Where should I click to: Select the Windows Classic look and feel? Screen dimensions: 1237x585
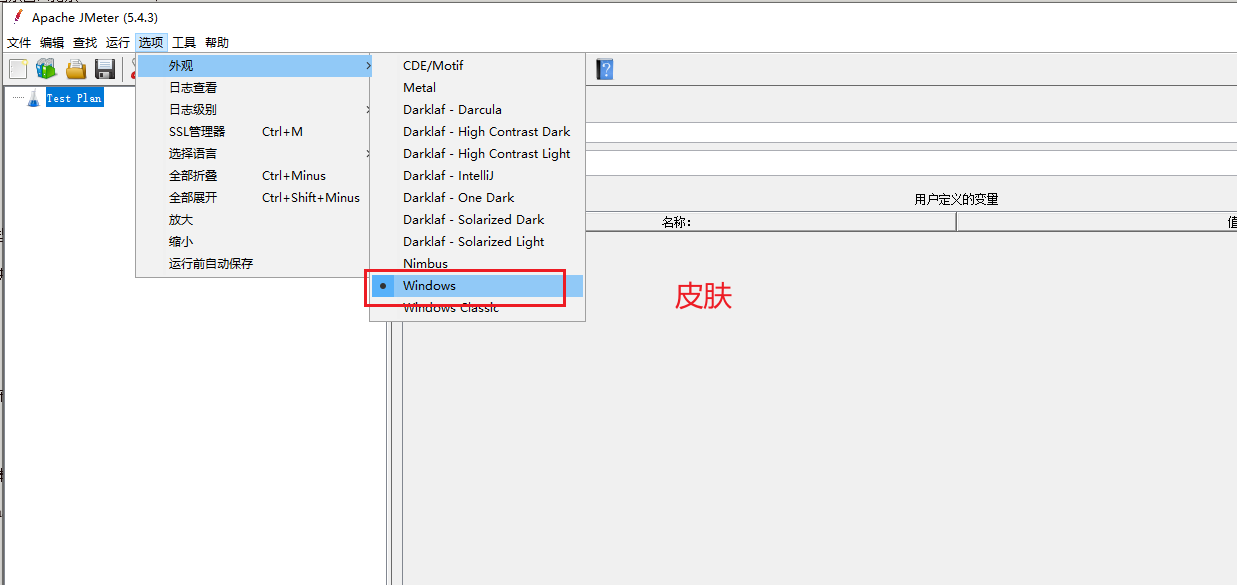pyautogui.click(x=477, y=308)
